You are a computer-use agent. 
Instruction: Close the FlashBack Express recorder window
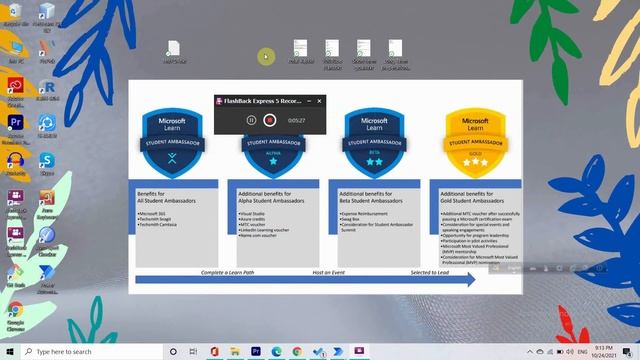[319, 101]
